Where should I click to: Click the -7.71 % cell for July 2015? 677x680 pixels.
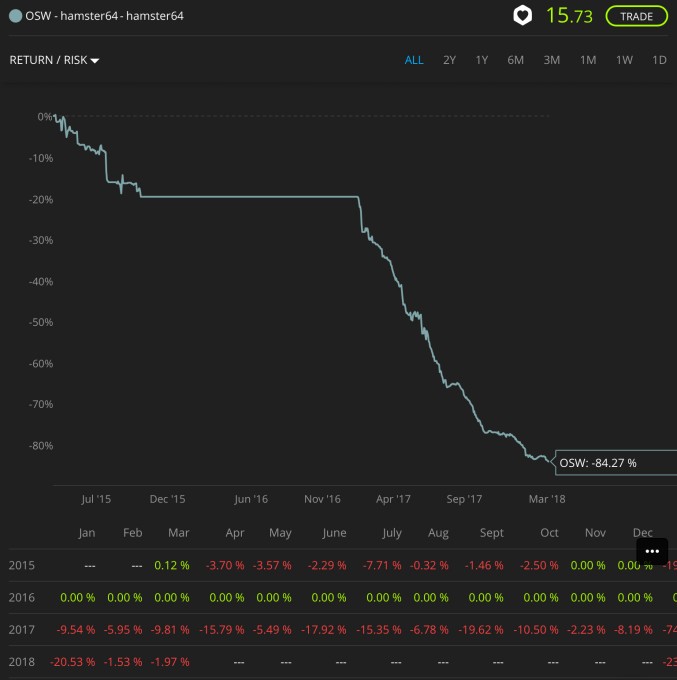tap(382, 566)
